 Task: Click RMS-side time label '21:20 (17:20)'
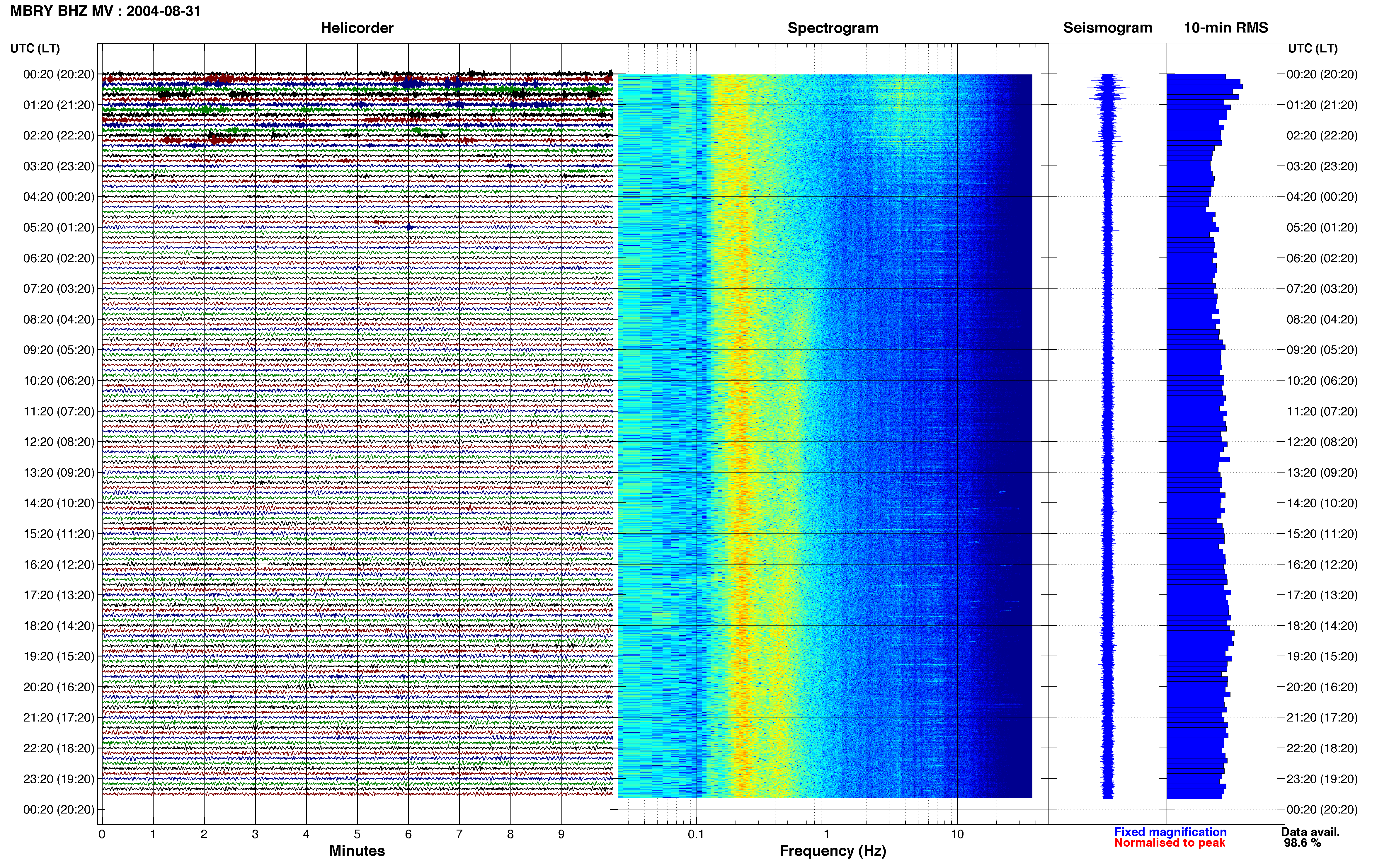tap(1322, 718)
